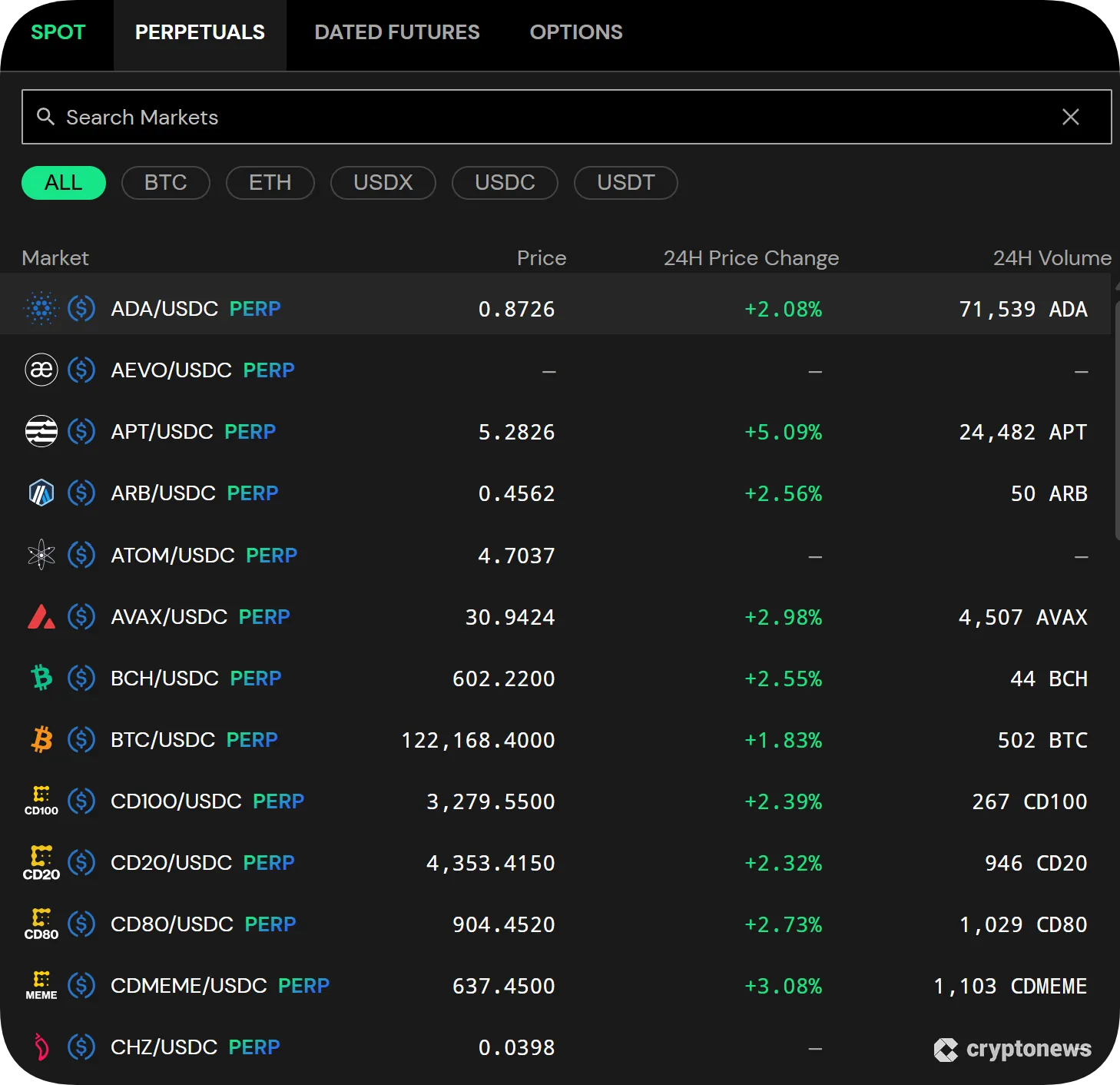Viewport: 1120px width, 1085px height.
Task: Filter markets by USDC
Action: click(505, 183)
